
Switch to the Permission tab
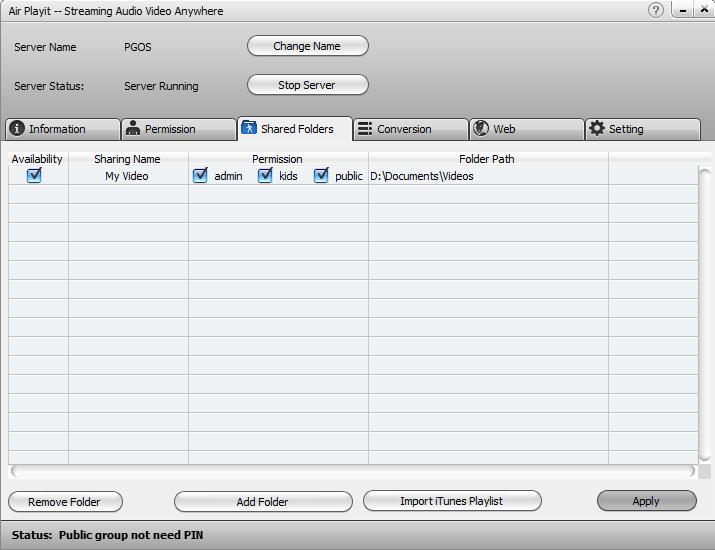click(179, 129)
